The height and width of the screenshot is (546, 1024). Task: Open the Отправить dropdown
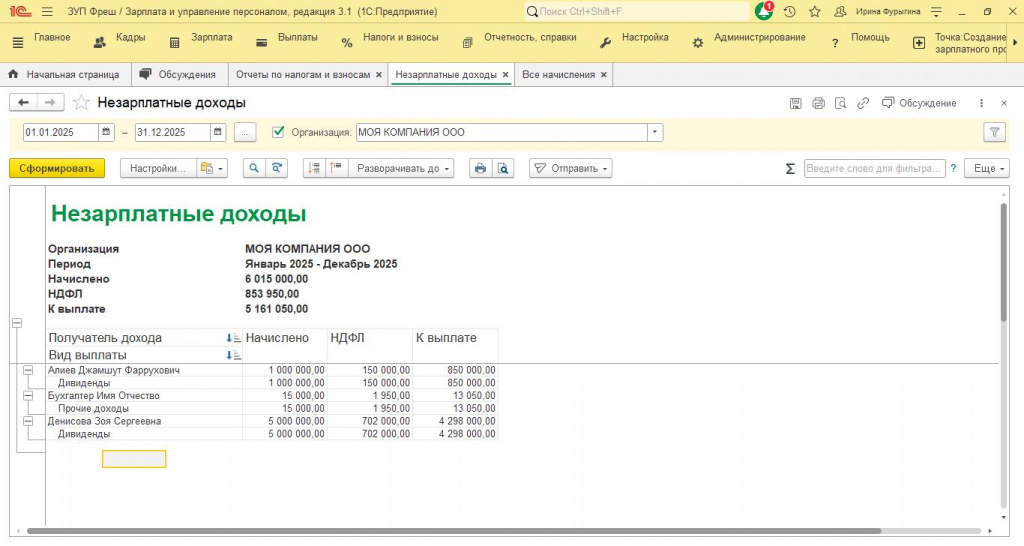point(571,169)
